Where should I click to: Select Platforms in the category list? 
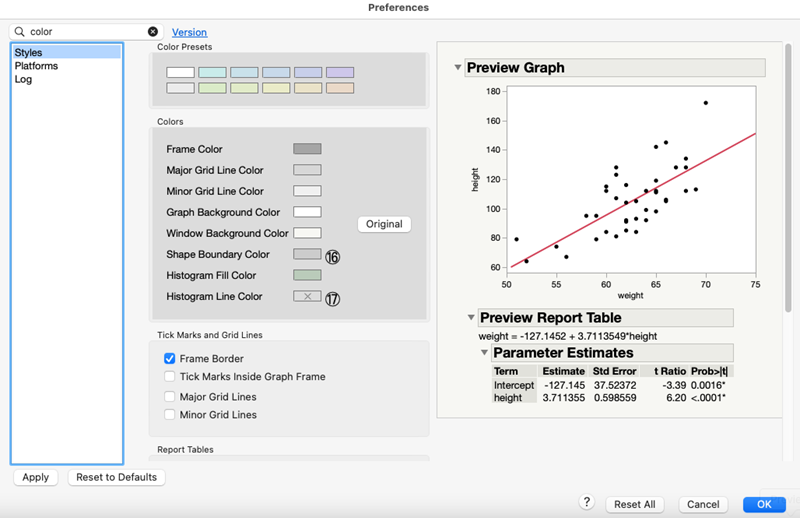click(x=36, y=66)
